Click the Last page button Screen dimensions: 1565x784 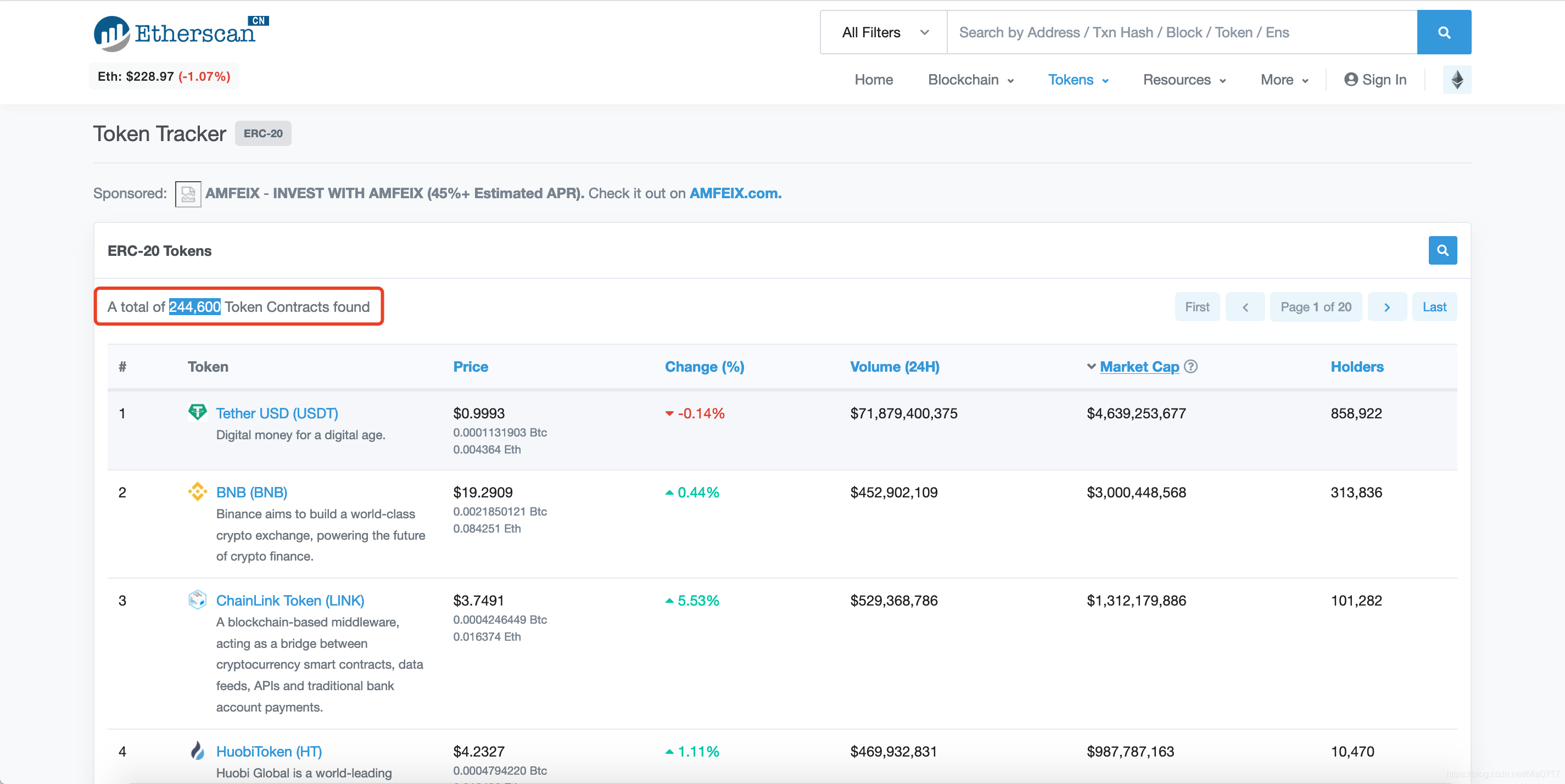tap(1434, 307)
